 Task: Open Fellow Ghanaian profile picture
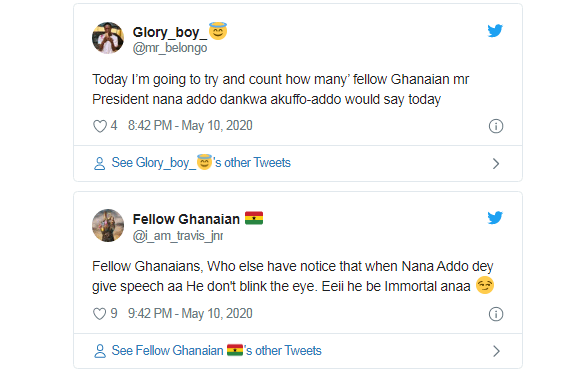(108, 225)
